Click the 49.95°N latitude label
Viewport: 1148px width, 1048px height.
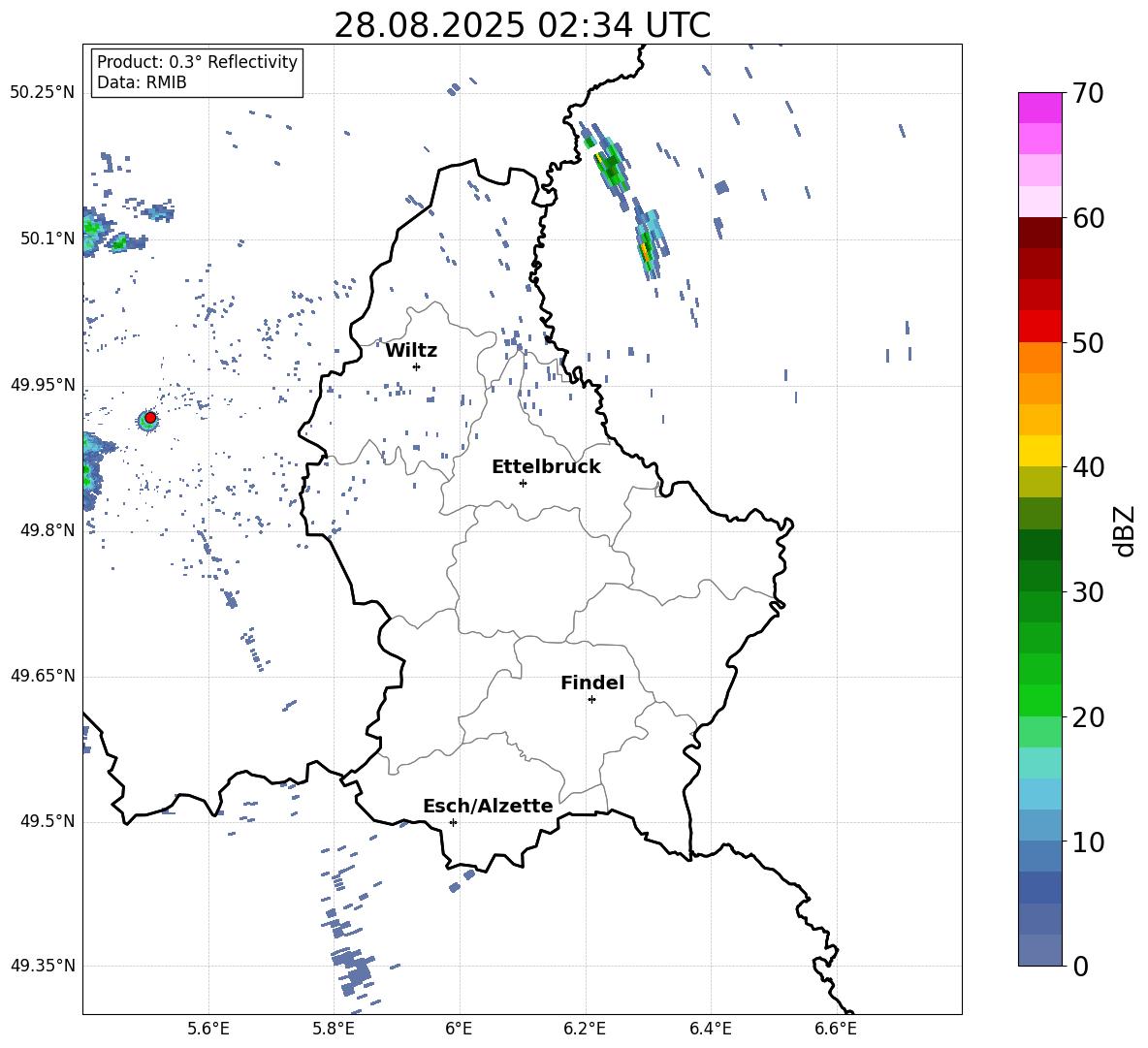point(43,385)
